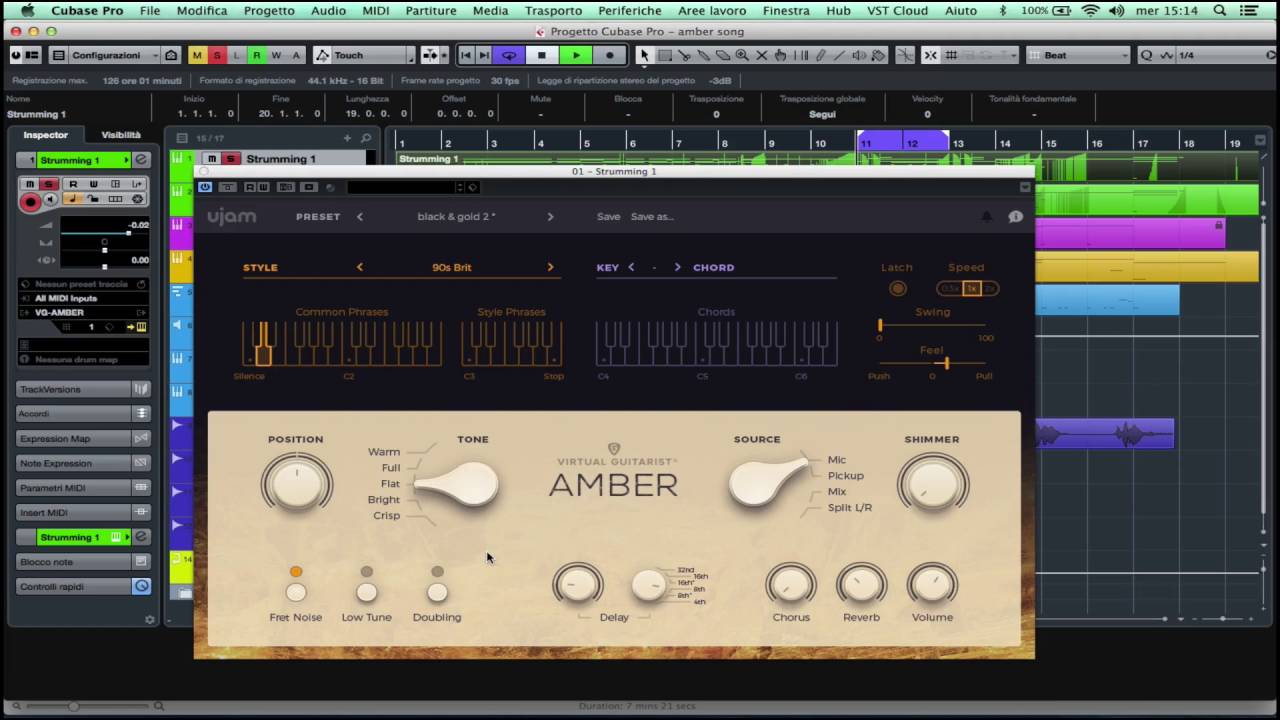Screen dimensions: 1280x720
Task: Enable the Fret Noise switch
Action: 296,593
